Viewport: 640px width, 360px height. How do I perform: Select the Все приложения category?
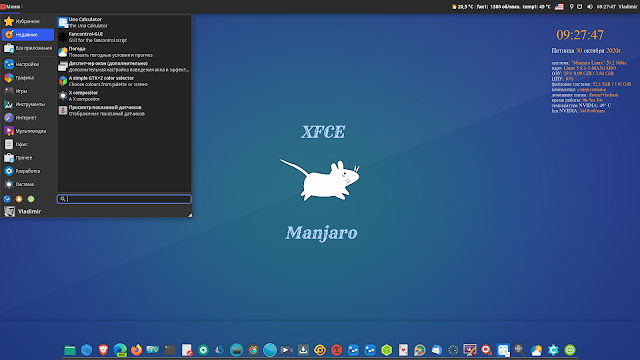(x=28, y=48)
